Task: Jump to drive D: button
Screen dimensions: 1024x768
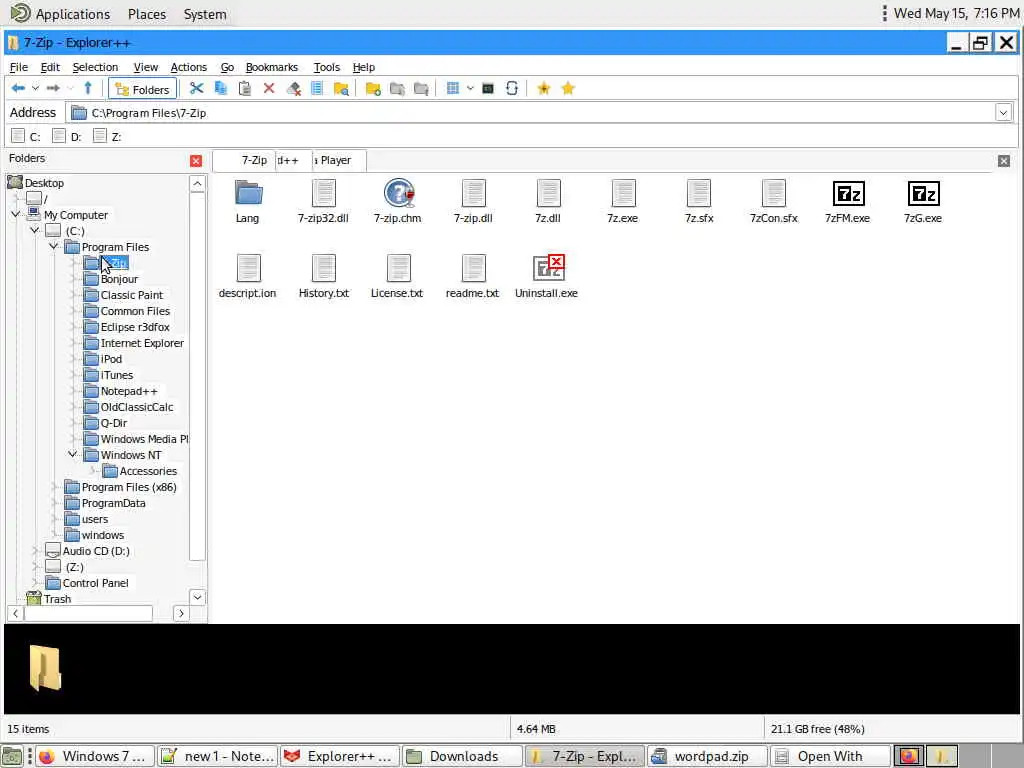Action: [67, 136]
